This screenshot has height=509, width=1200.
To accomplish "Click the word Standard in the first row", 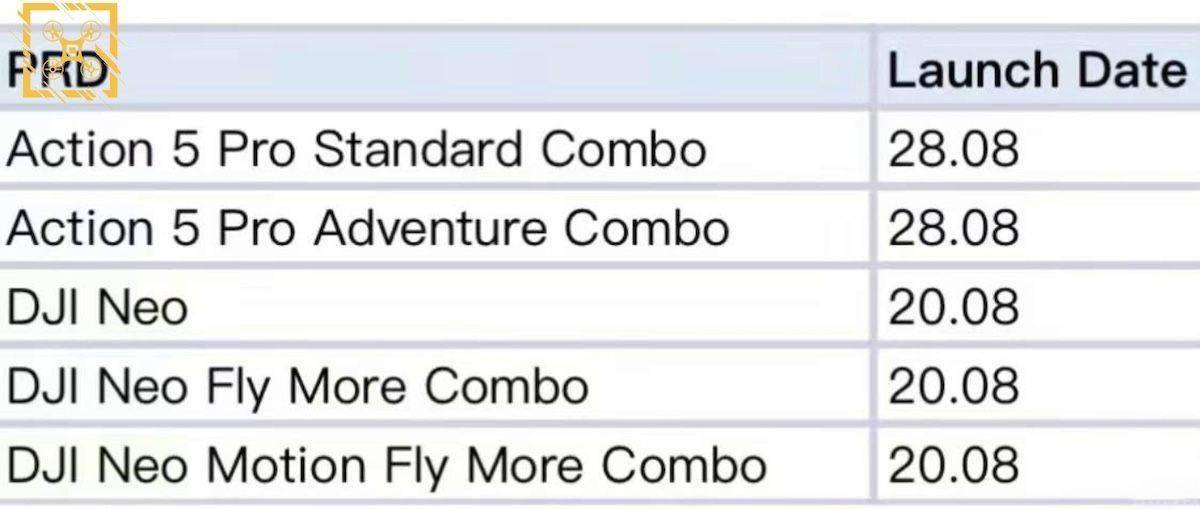I will pyautogui.click(x=418, y=150).
